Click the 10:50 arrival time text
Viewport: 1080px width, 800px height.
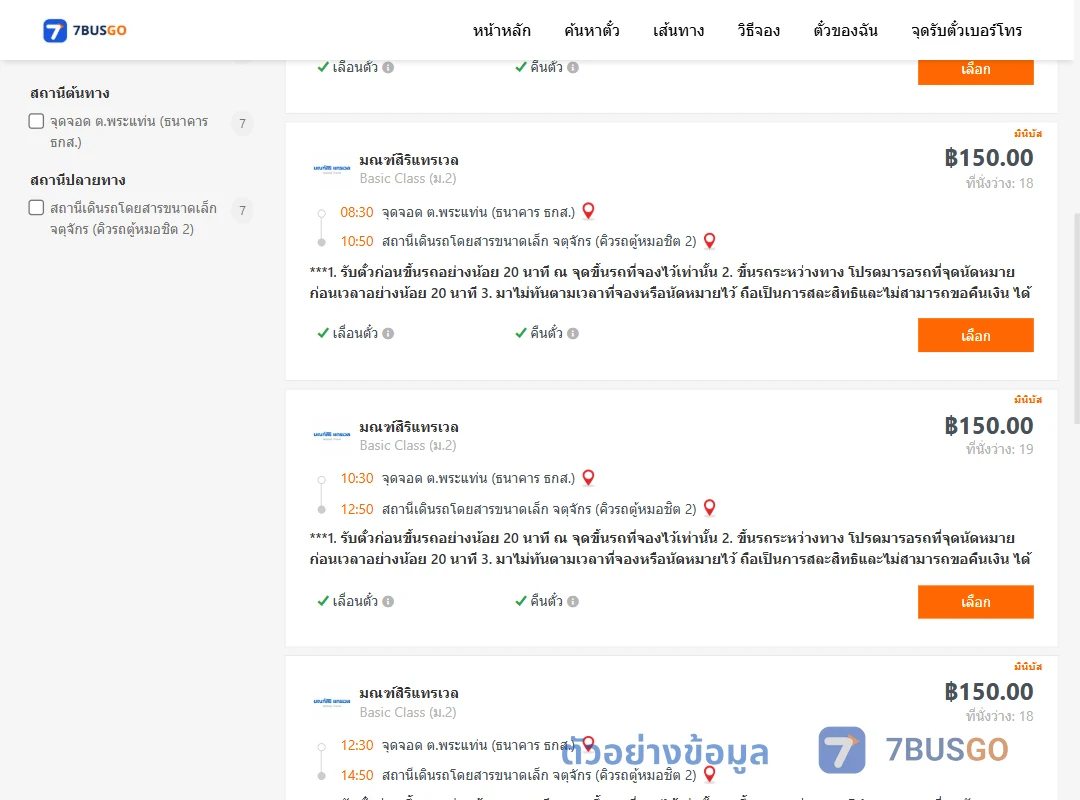(357, 241)
